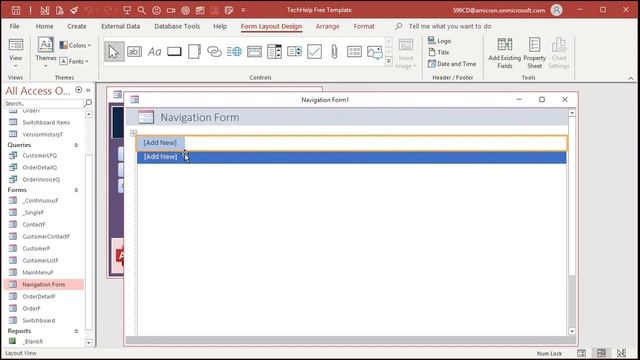Click the Logo button in Header/Footer
640x360 pixels.
[x=439, y=41]
